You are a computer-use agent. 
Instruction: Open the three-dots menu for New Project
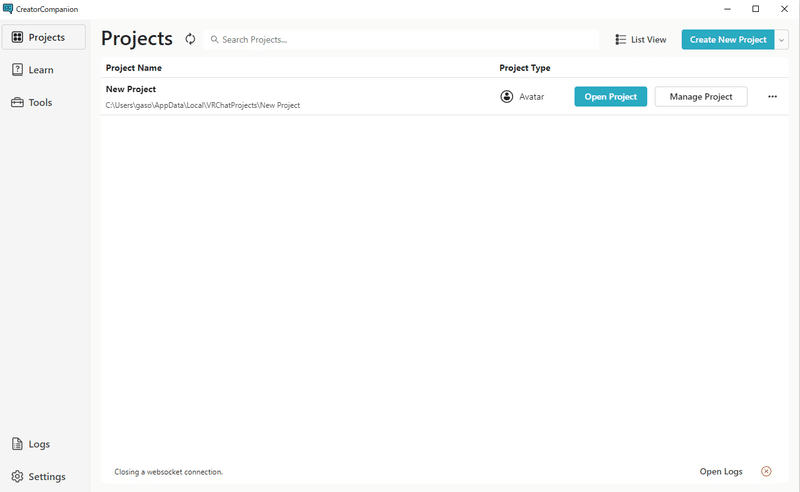tap(772, 96)
